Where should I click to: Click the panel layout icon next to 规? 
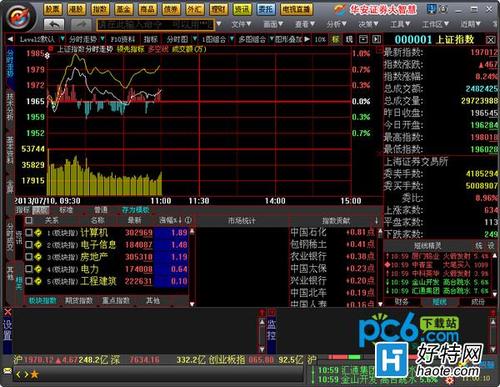363,39
